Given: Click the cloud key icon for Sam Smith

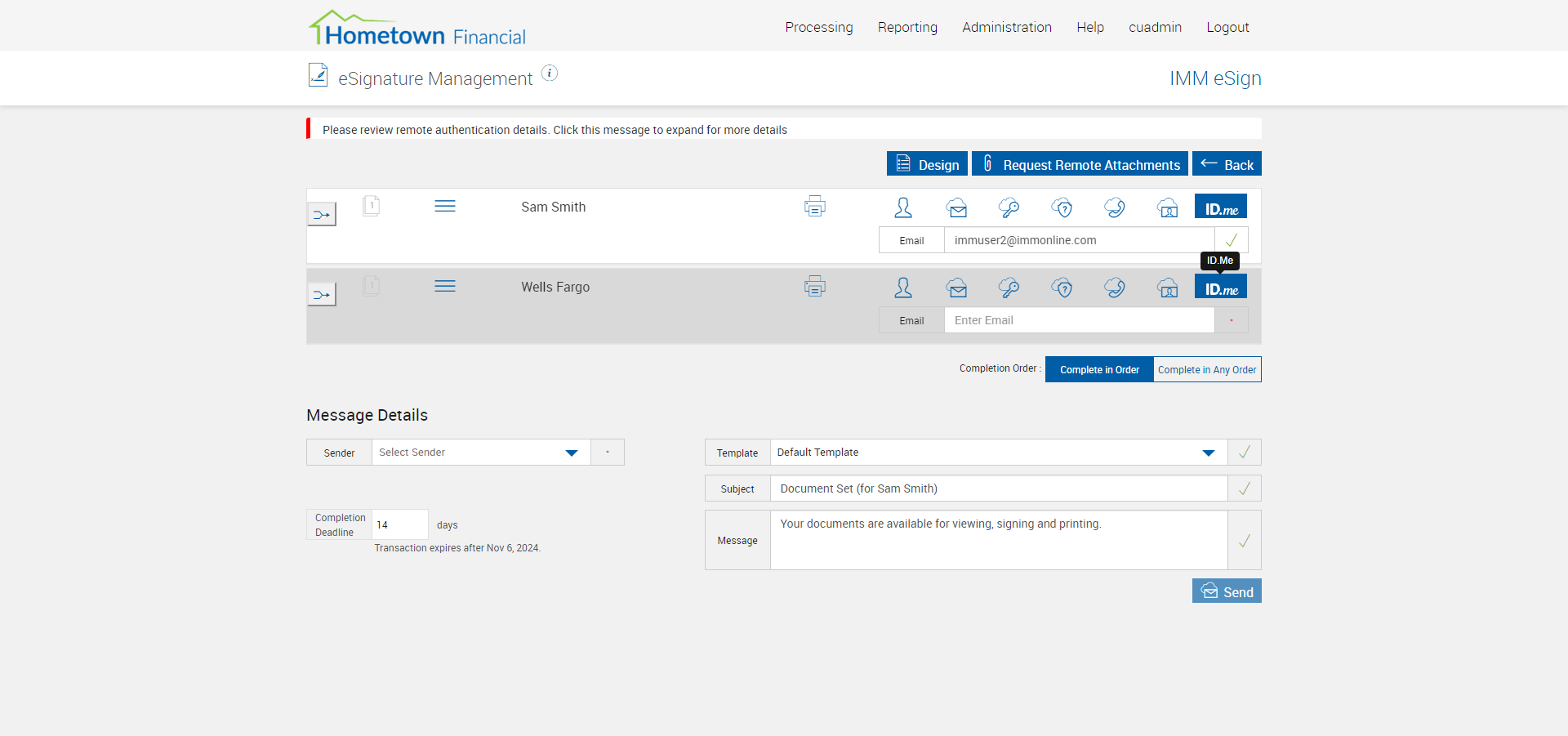Looking at the screenshot, I should point(1009,207).
